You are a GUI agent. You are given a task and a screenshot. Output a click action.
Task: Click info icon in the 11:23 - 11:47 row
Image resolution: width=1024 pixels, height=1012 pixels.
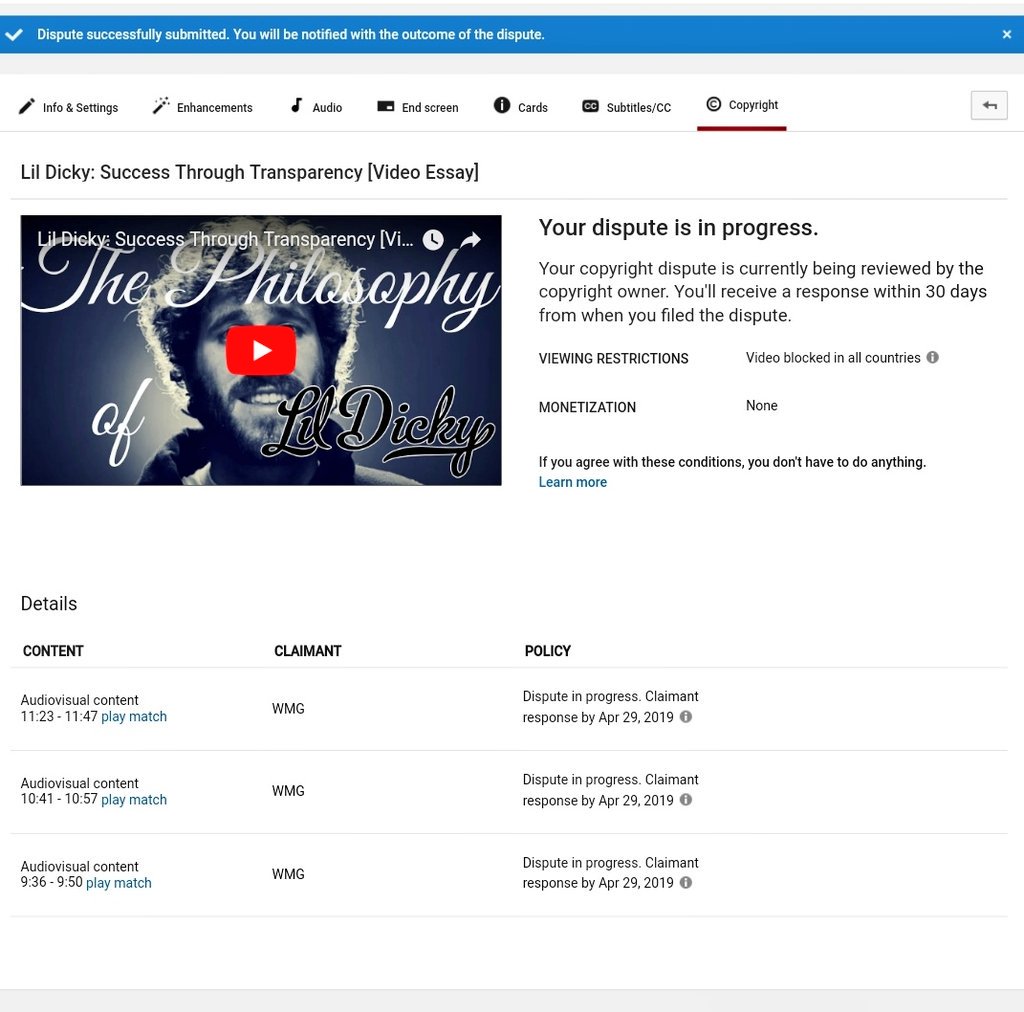686,716
